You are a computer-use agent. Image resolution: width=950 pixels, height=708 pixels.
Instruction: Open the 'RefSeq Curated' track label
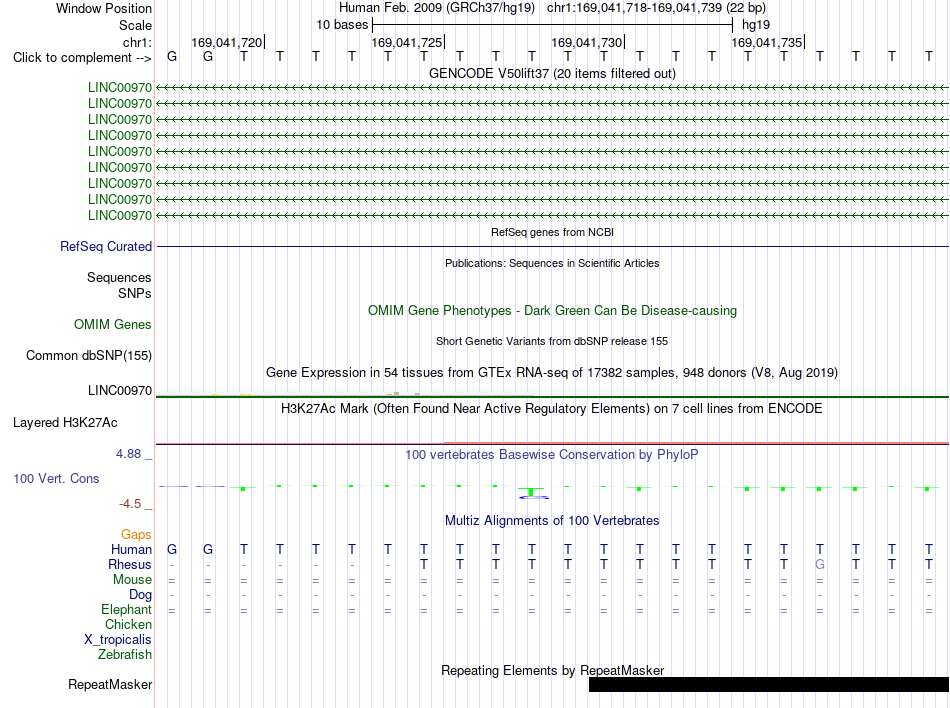click(x=106, y=246)
